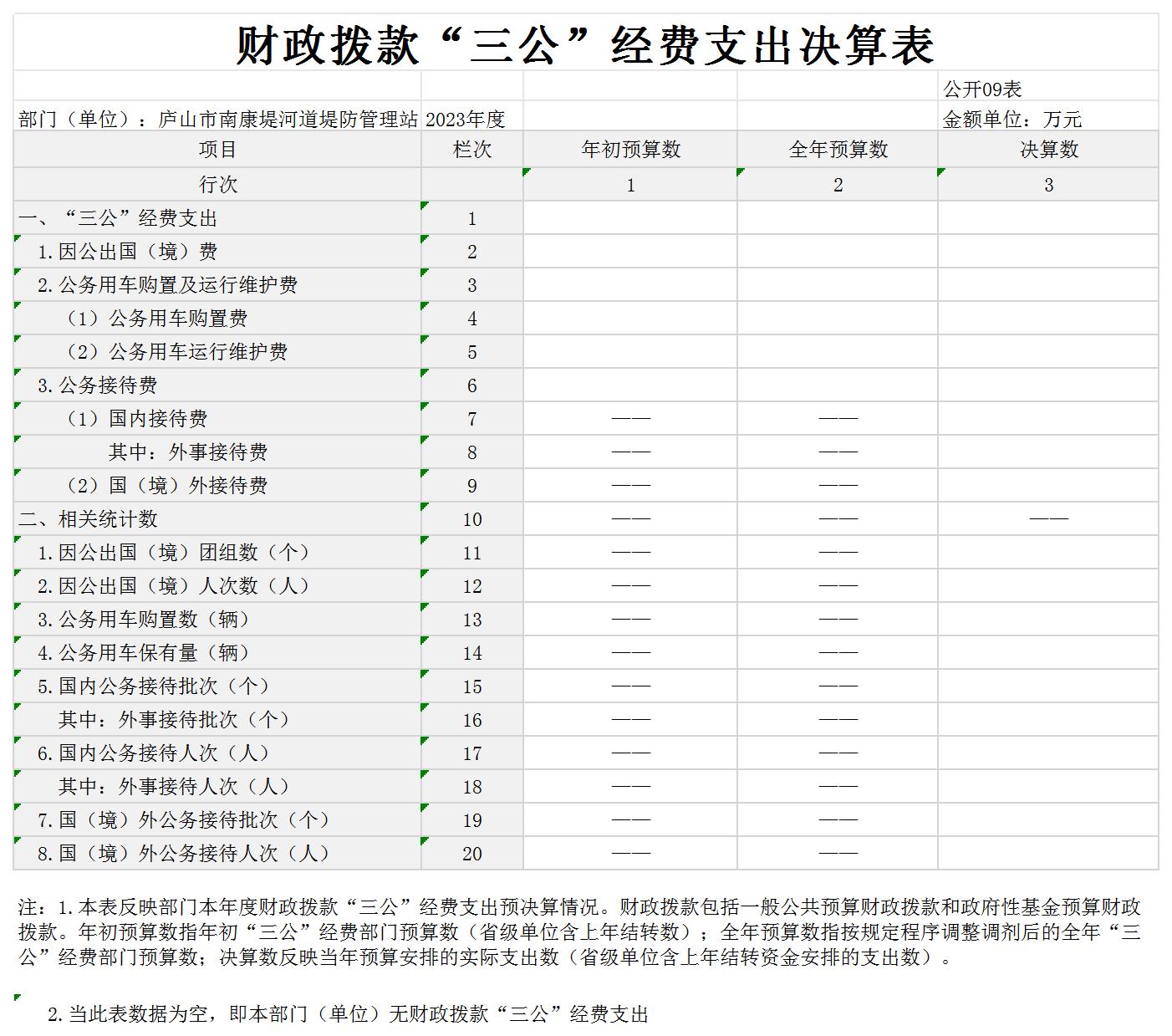Select the 8.国（境）外公务接待人次（人） cell

pyautogui.click(x=183, y=854)
